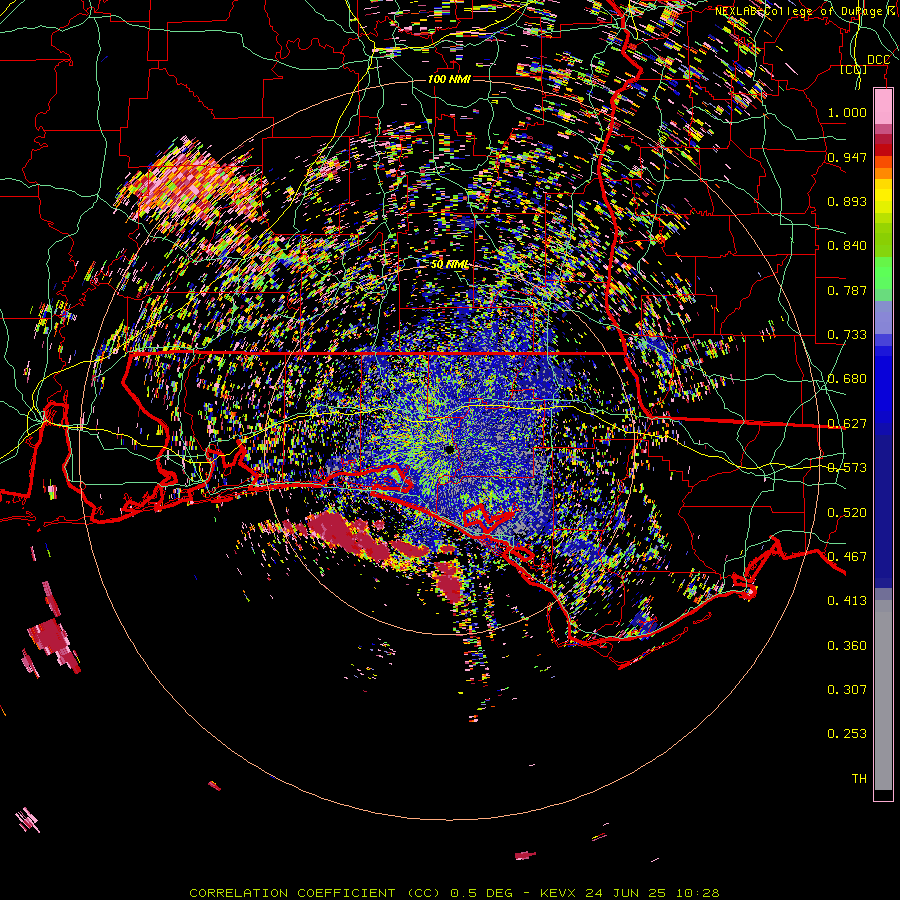
Task: Pick the pink color bar segment by 1.000
Action: (883, 107)
